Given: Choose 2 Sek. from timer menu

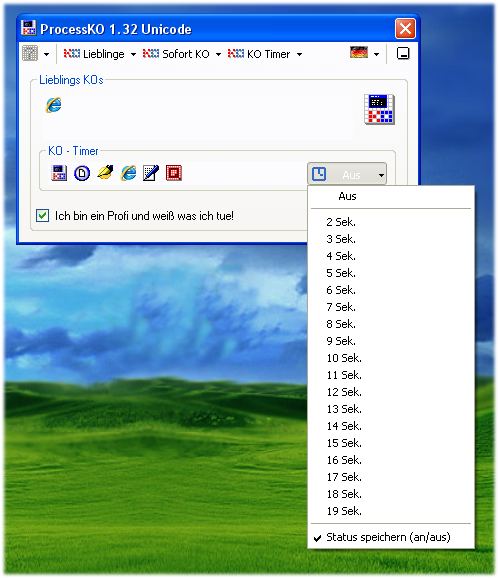Looking at the screenshot, I should point(391,222).
